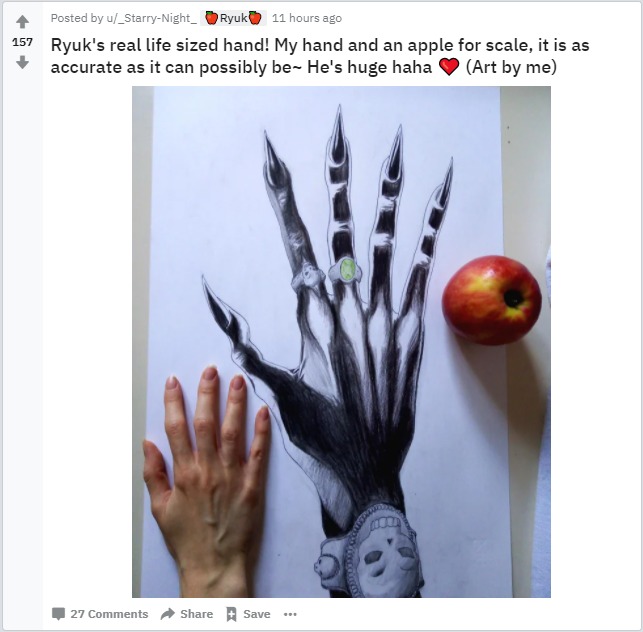The width and height of the screenshot is (643, 632).
Task: Click the 157 vote count
Action: point(22,42)
